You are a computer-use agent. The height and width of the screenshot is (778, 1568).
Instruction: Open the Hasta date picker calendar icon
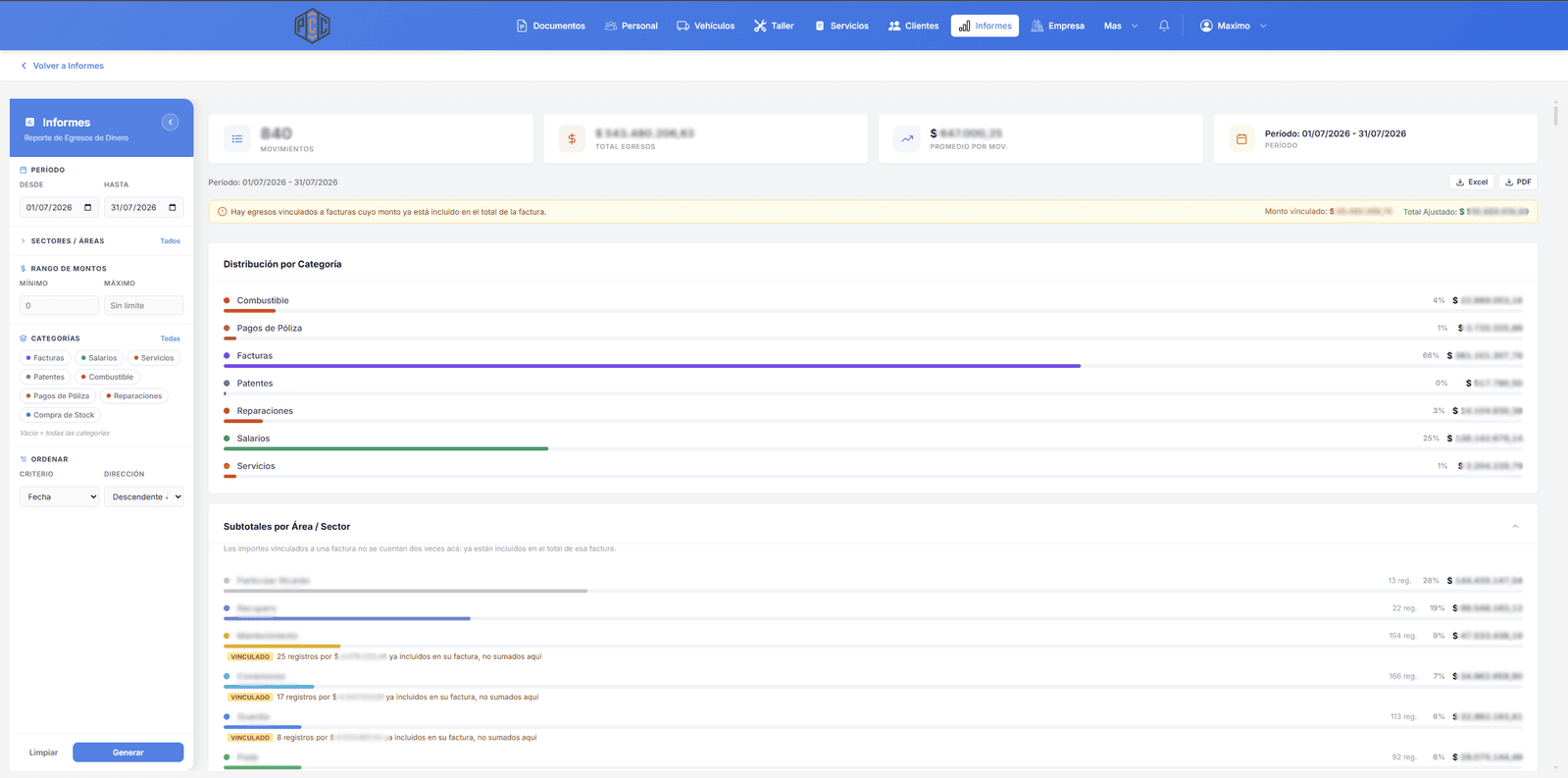pos(173,207)
